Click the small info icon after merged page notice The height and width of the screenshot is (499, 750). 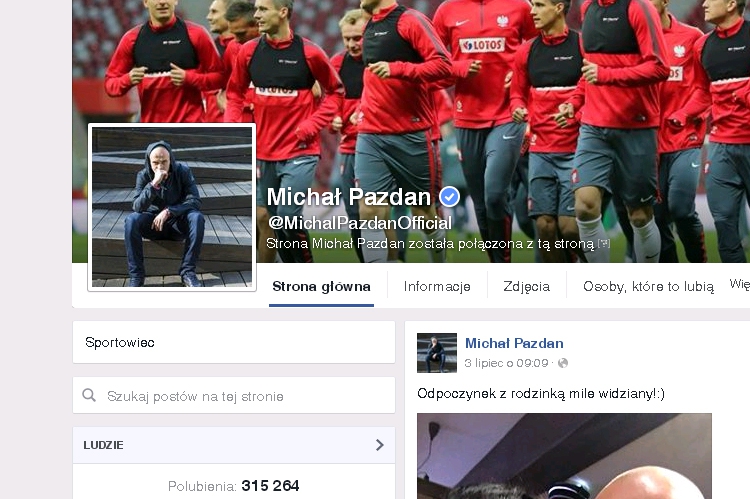tap(605, 244)
